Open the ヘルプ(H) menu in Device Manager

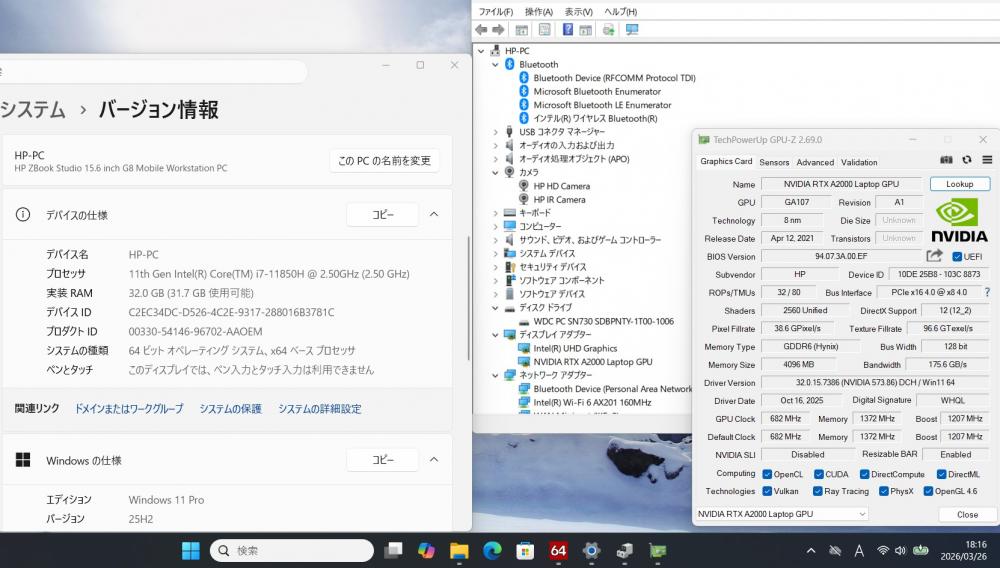tap(621, 11)
